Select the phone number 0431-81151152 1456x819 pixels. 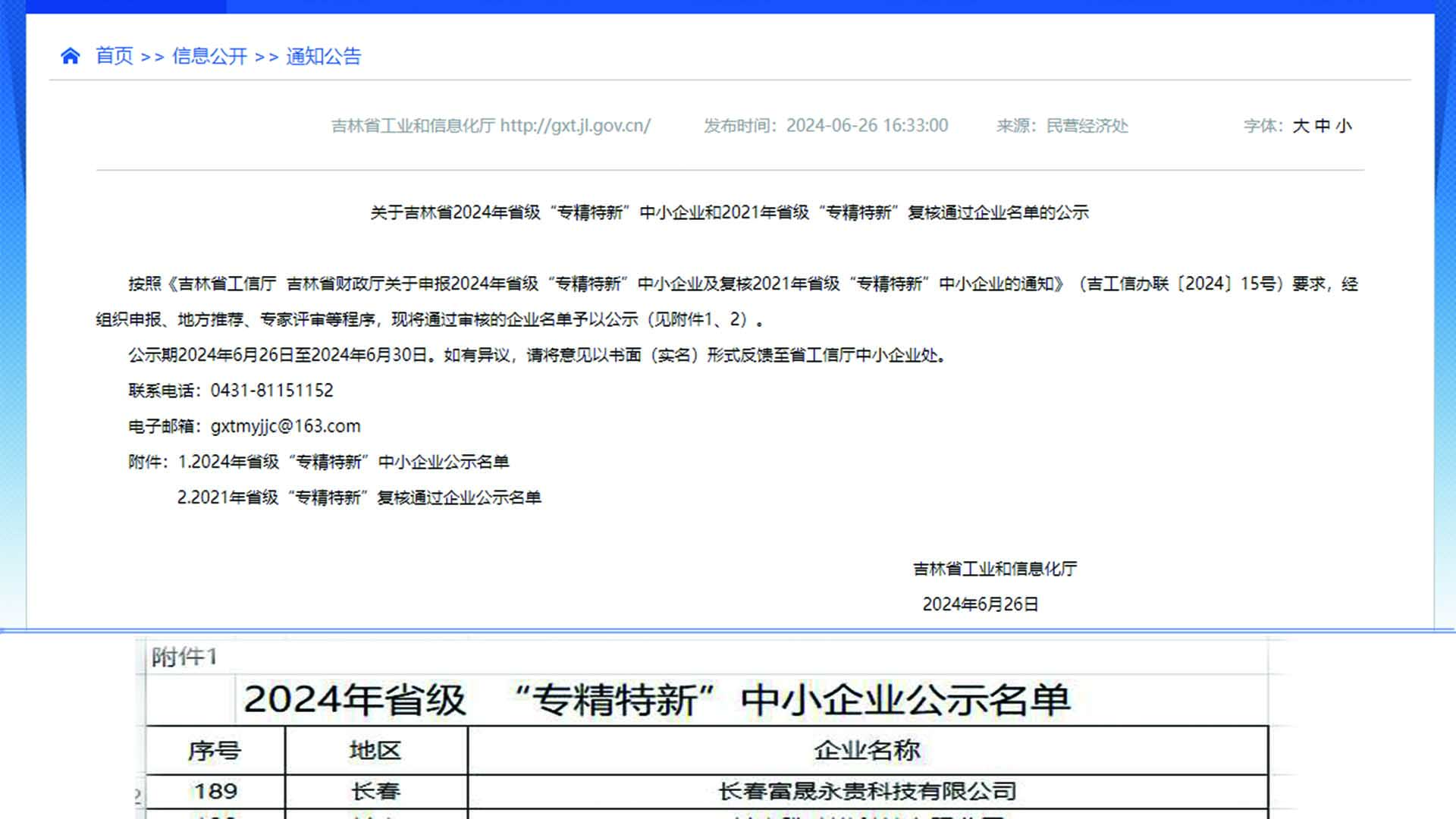tap(271, 390)
